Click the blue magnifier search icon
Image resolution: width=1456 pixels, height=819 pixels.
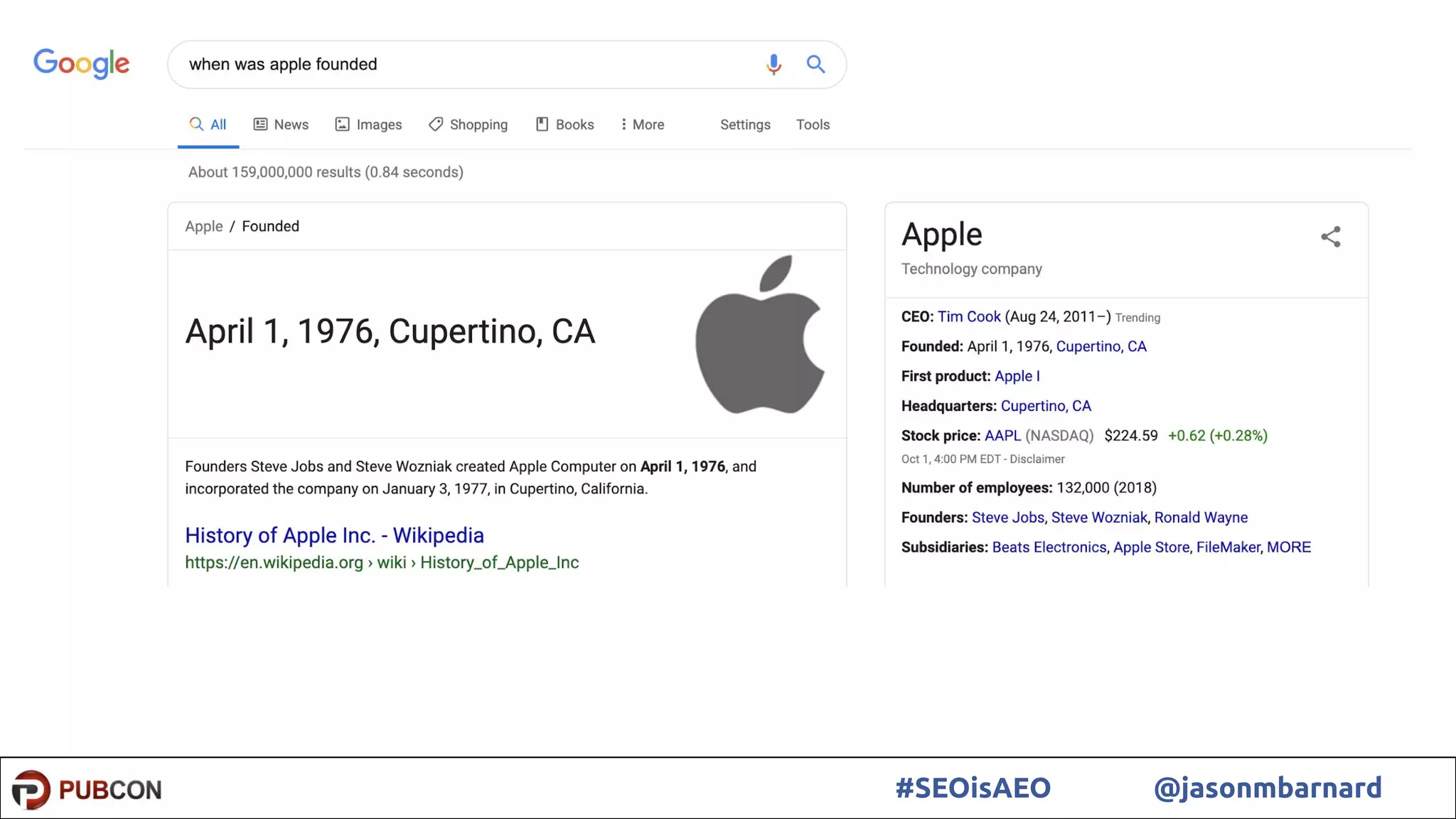point(815,65)
